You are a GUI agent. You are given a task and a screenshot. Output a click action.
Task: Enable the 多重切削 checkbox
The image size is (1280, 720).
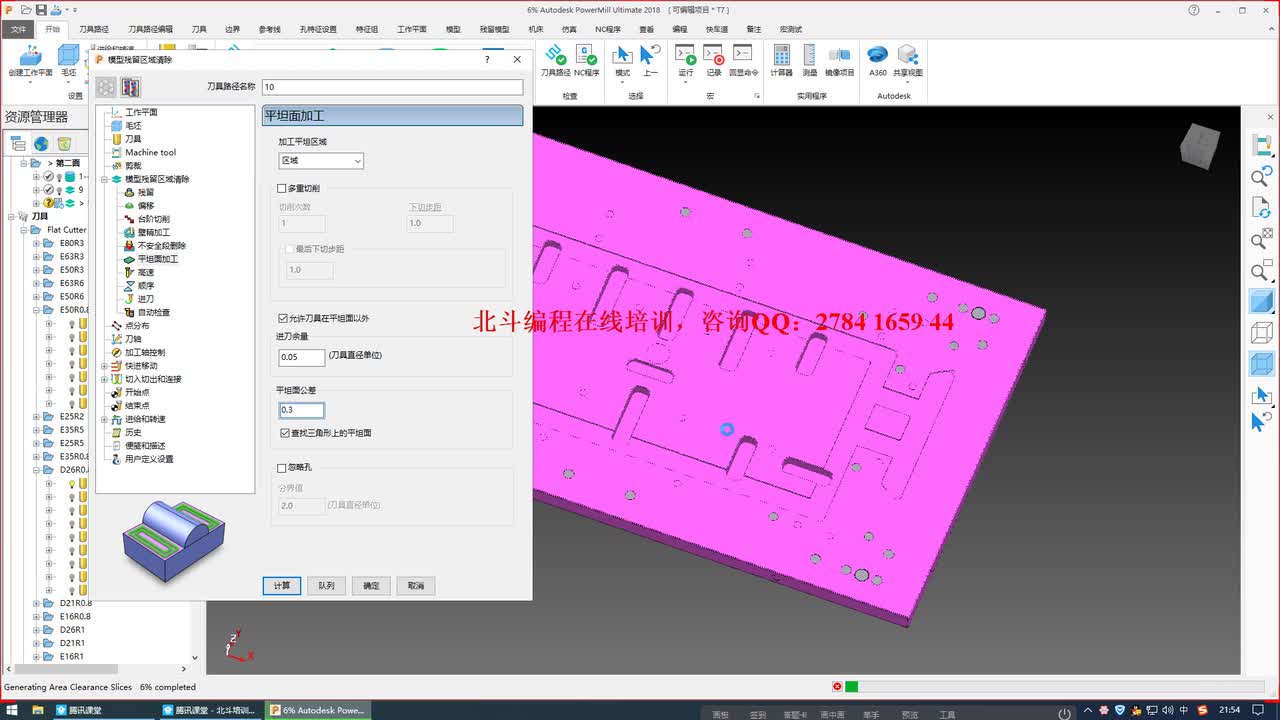(282, 188)
